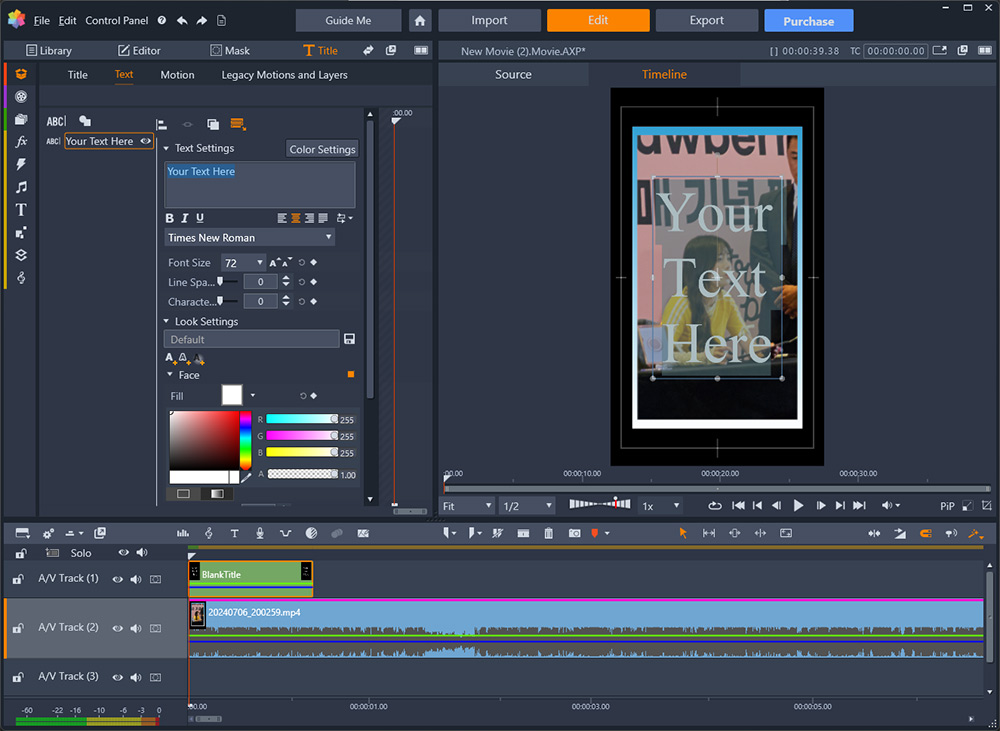This screenshot has height=731, width=1000.
Task: Select the BlankTitle clip on timeline
Action: pos(250,575)
